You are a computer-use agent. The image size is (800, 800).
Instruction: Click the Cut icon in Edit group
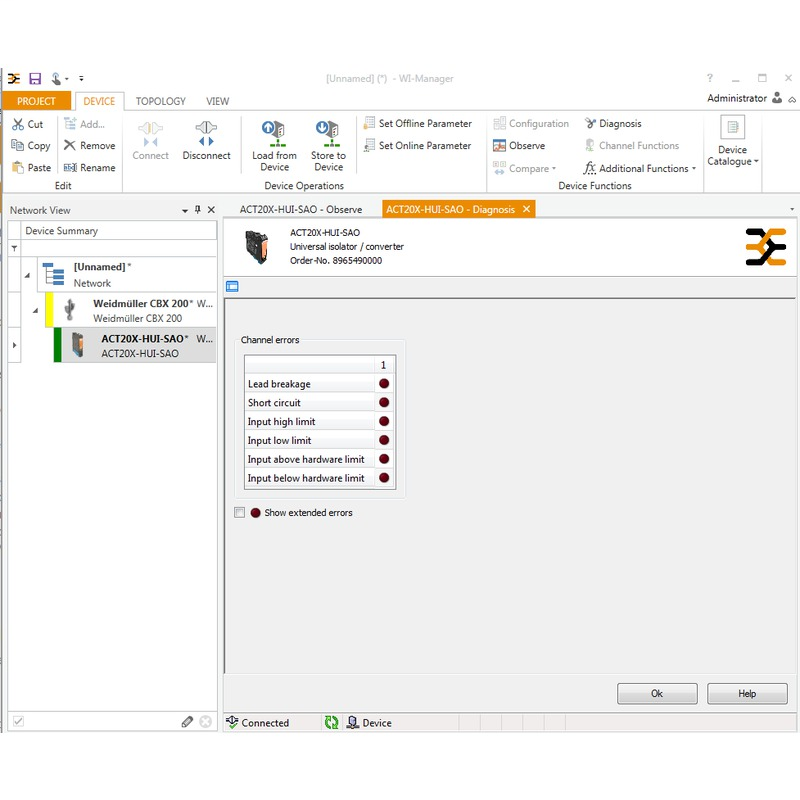tap(18, 124)
